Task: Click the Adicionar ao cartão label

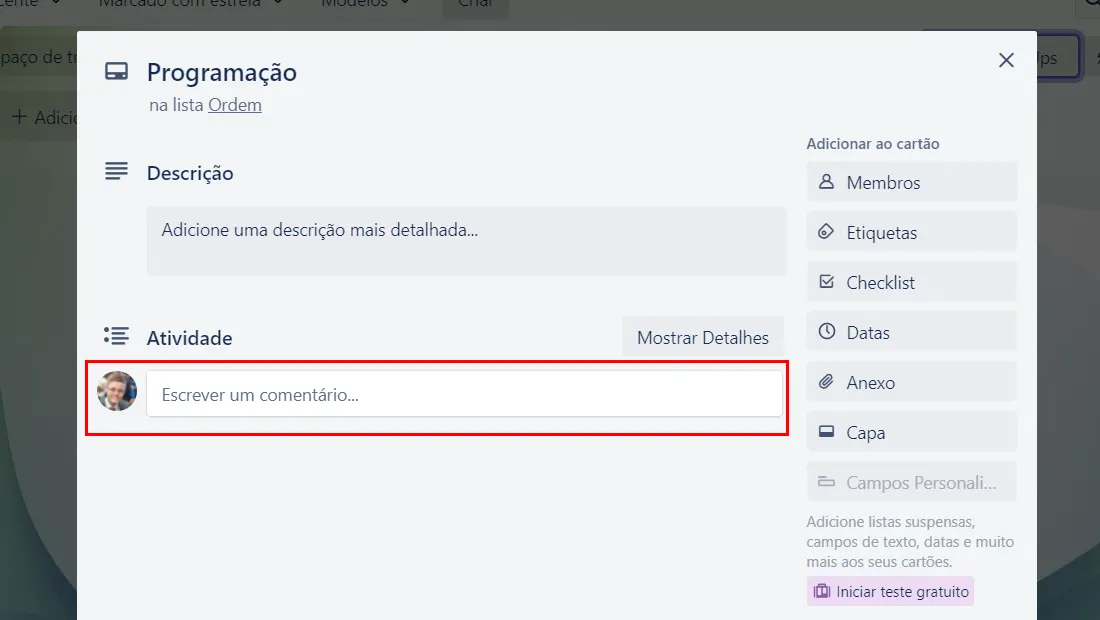Action: [873, 144]
